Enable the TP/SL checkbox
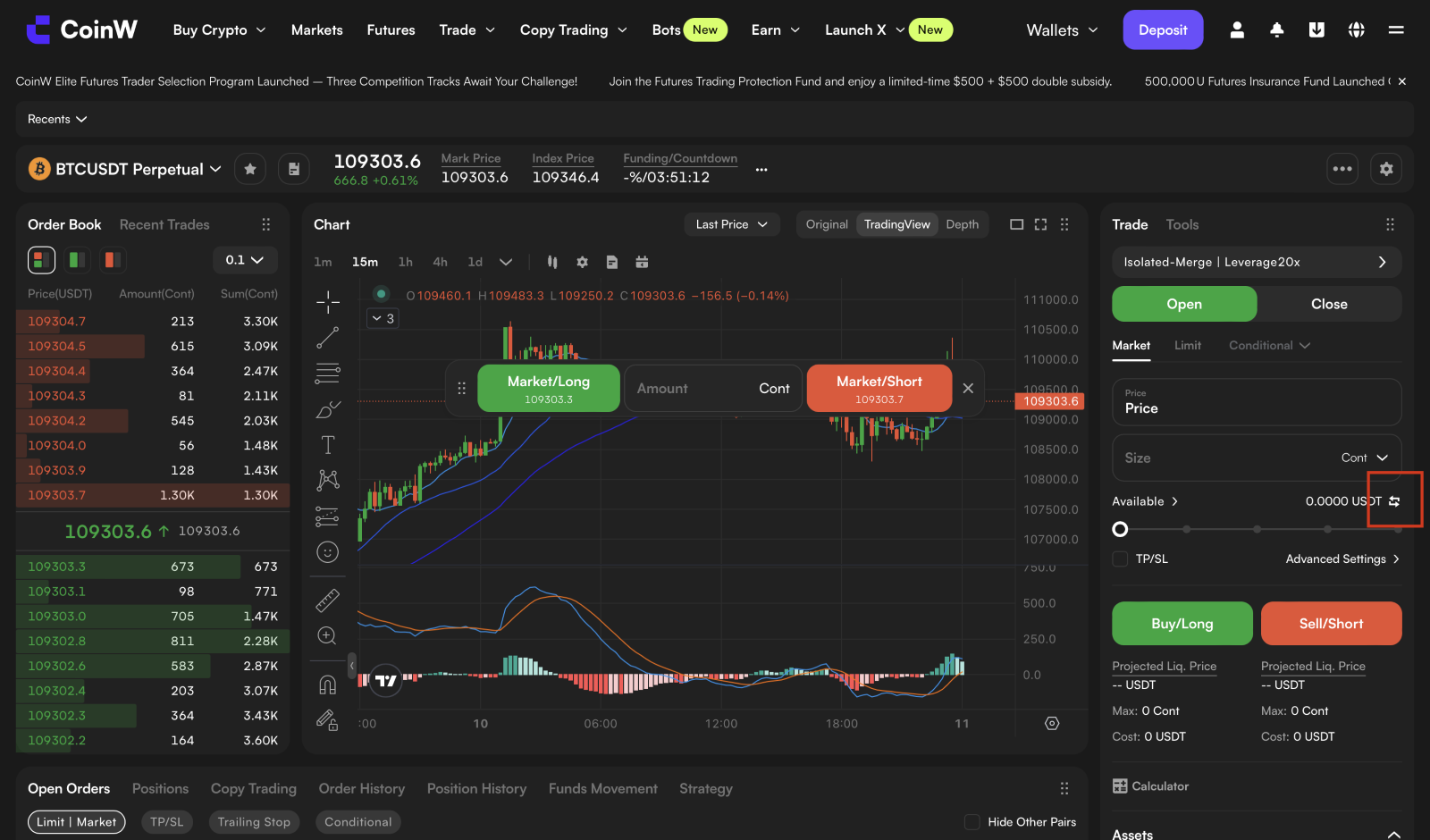Image resolution: width=1430 pixels, height=840 pixels. [x=1120, y=559]
